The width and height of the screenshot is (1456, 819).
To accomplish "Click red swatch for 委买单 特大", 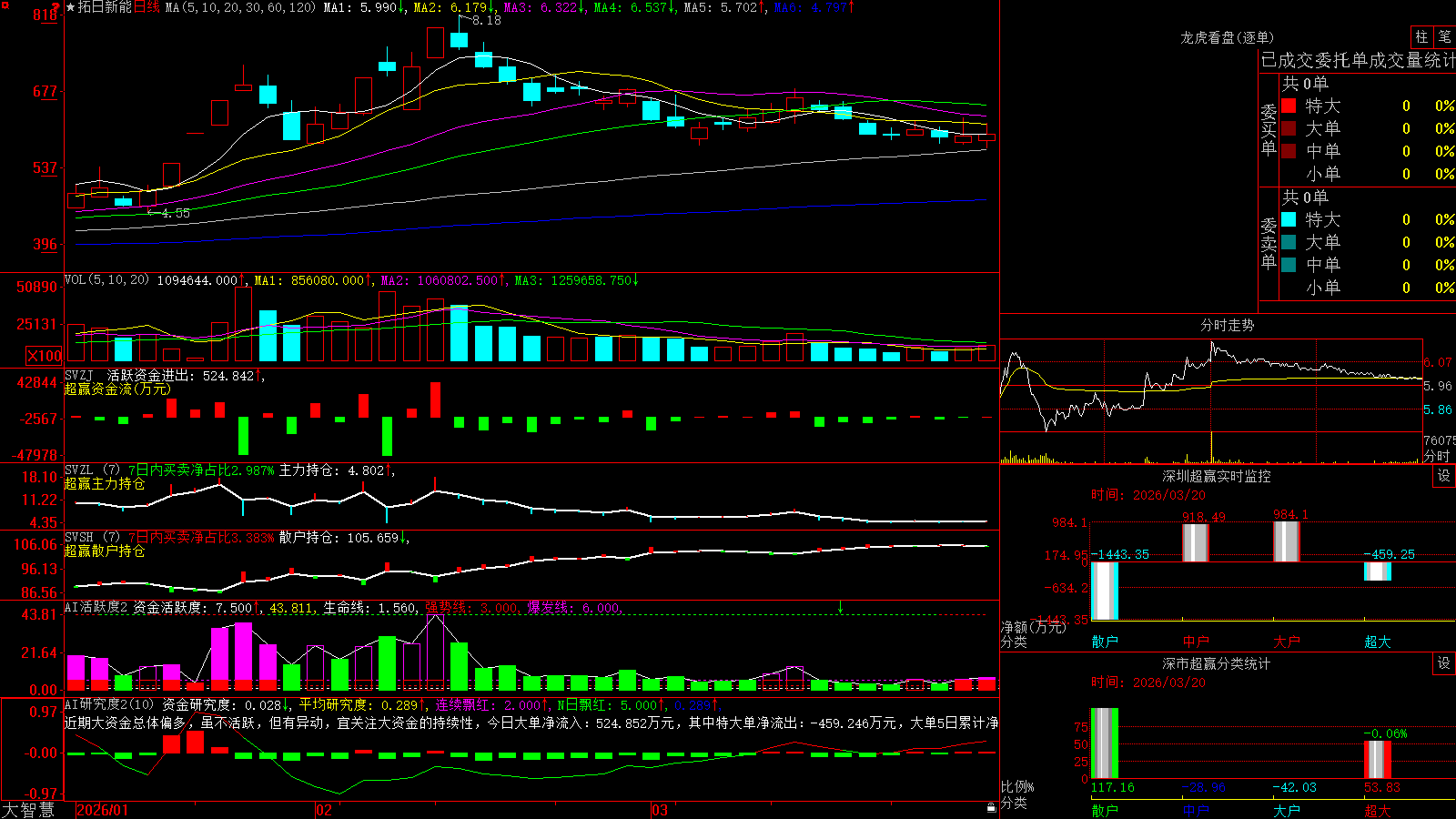I will click(x=1289, y=106).
